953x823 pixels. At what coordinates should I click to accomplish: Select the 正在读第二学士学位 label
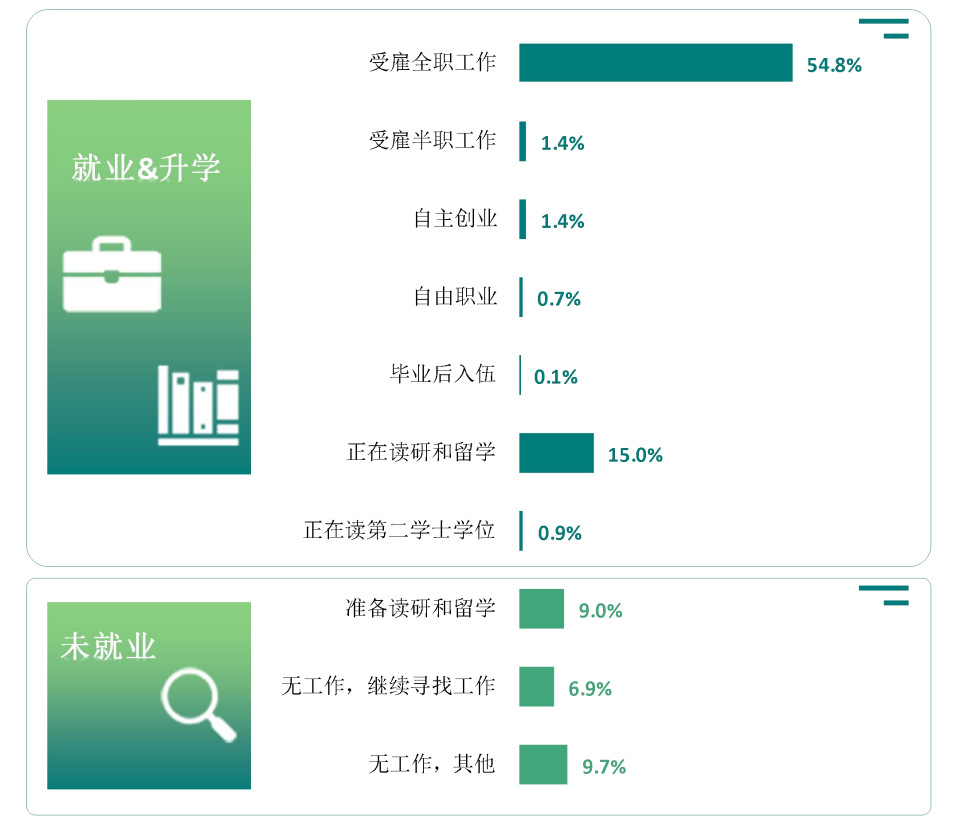click(399, 530)
